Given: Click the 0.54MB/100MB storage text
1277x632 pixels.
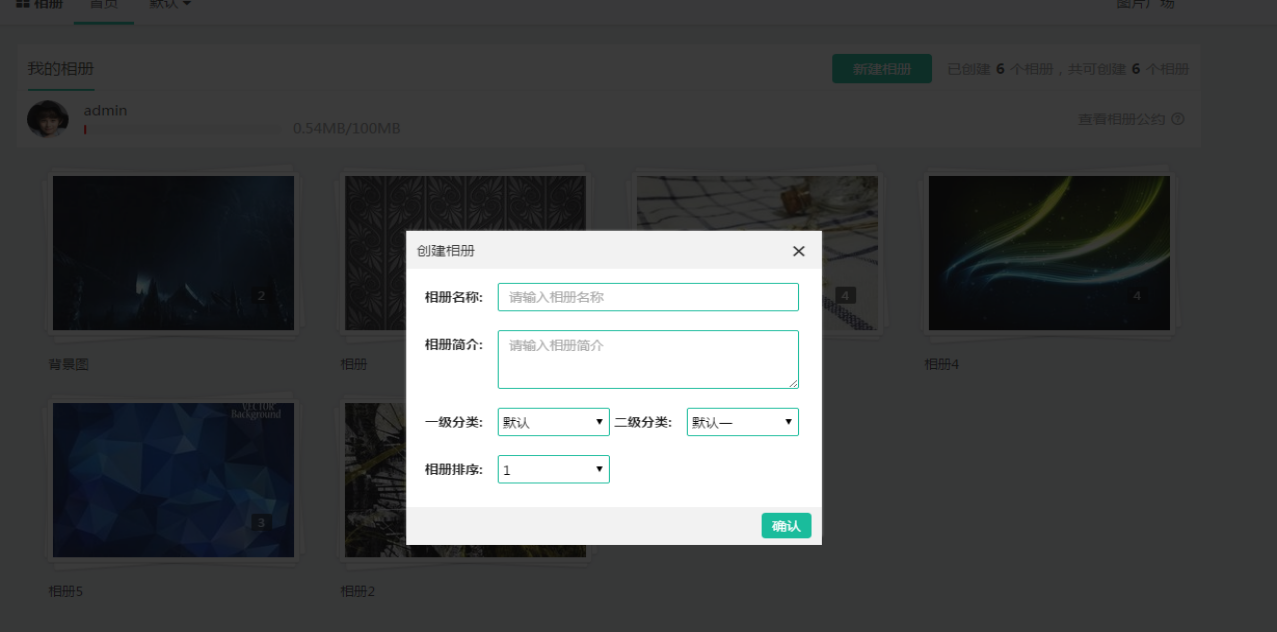Looking at the screenshot, I should click(346, 129).
